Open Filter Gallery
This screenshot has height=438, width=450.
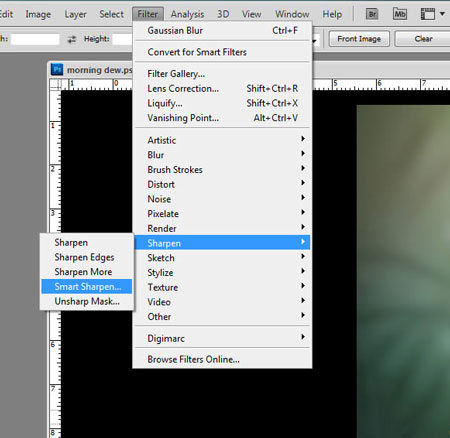coord(222,74)
